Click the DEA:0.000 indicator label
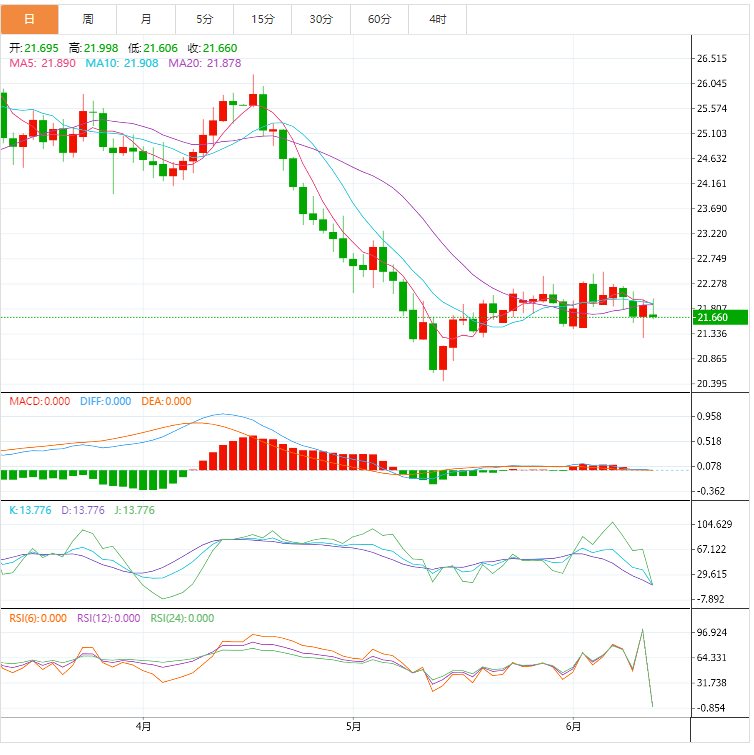 [x=166, y=401]
